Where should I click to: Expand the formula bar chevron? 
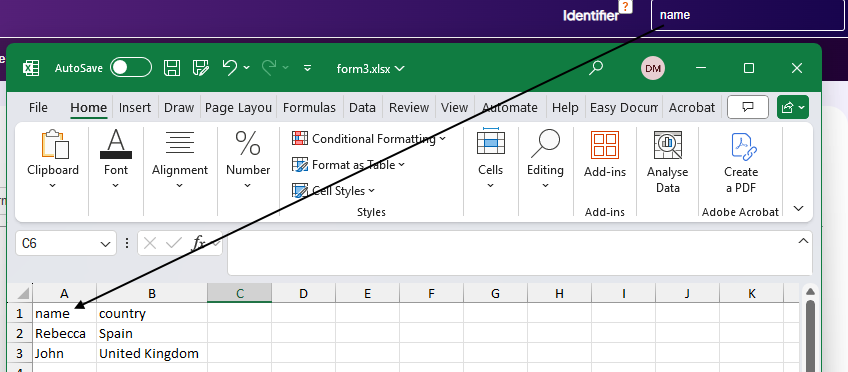(x=804, y=241)
